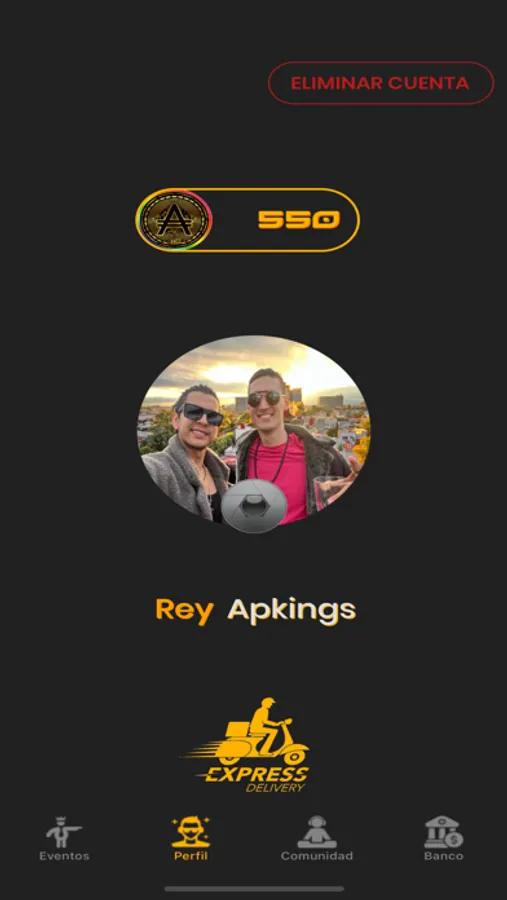Tap the home indicator bar
The height and width of the screenshot is (900, 507).
(x=254, y=889)
